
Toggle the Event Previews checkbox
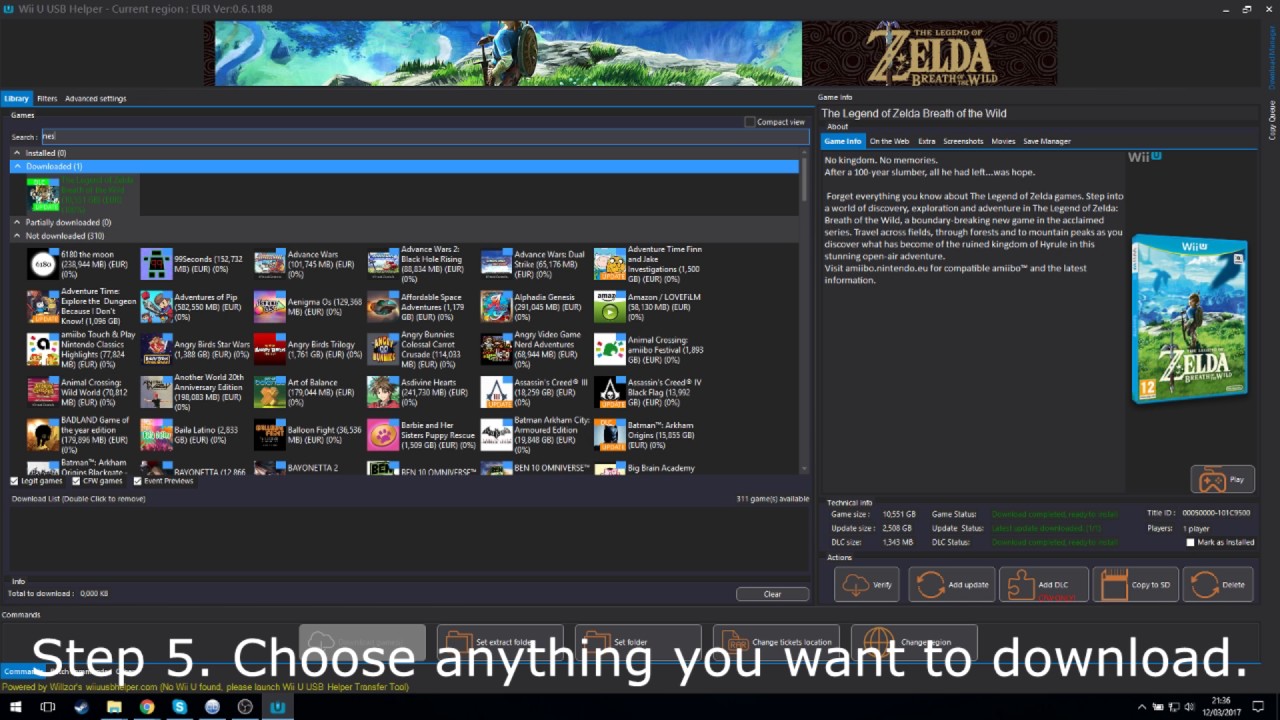click(x=137, y=481)
